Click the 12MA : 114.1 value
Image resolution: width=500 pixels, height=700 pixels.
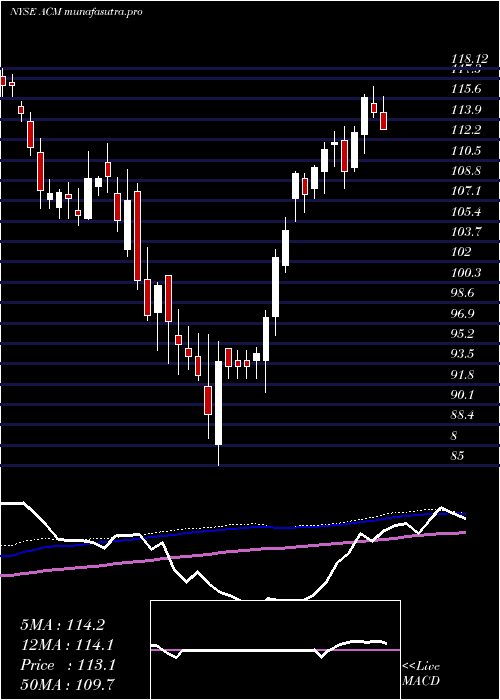coord(67,645)
